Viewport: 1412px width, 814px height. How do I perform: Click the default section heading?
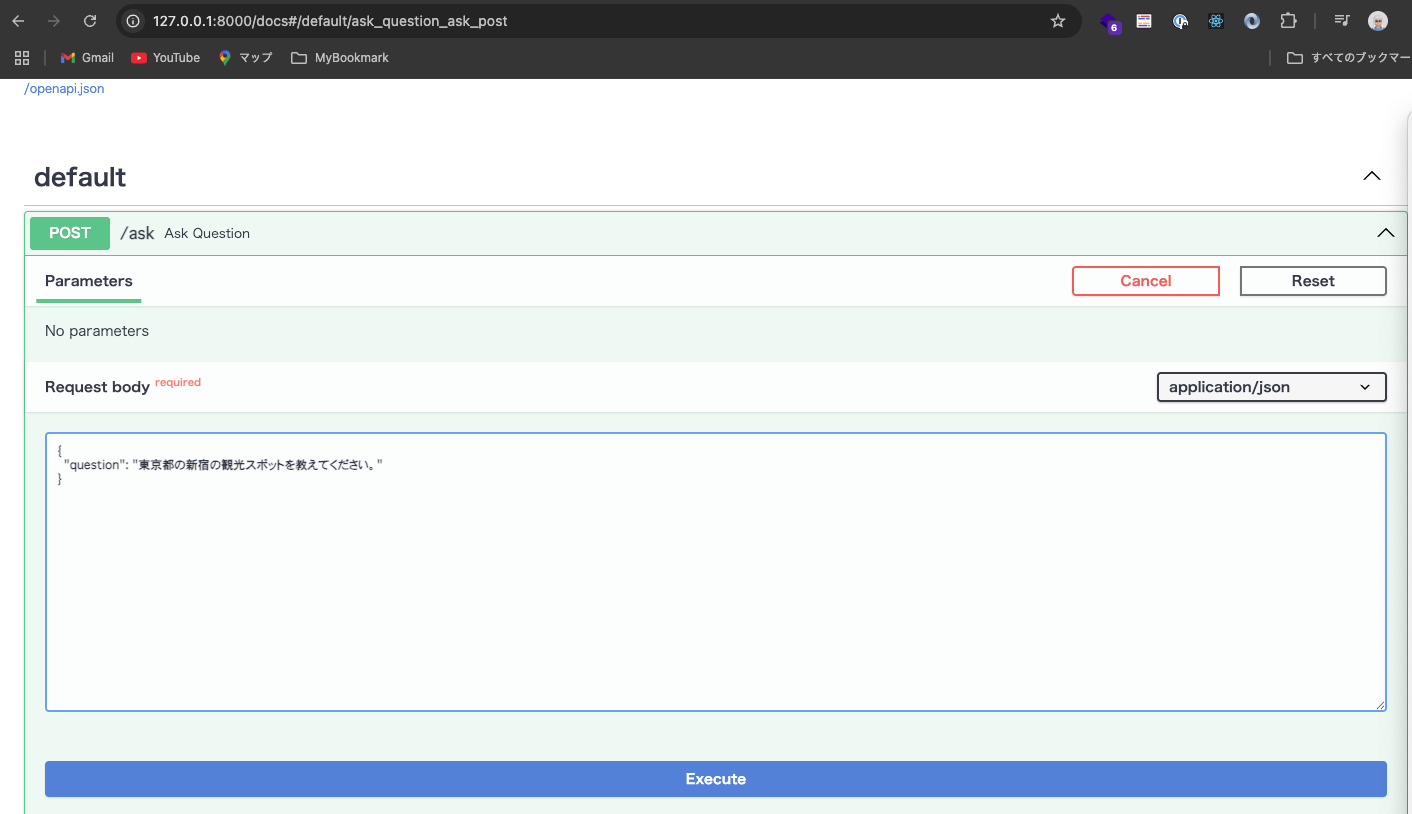coord(80,177)
